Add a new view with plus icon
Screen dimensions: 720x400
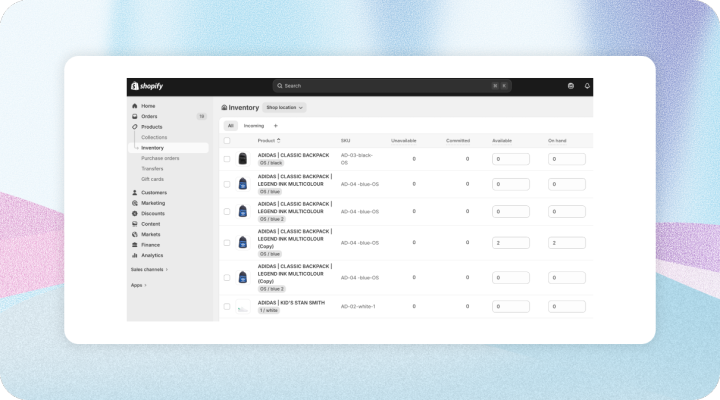[x=276, y=126]
